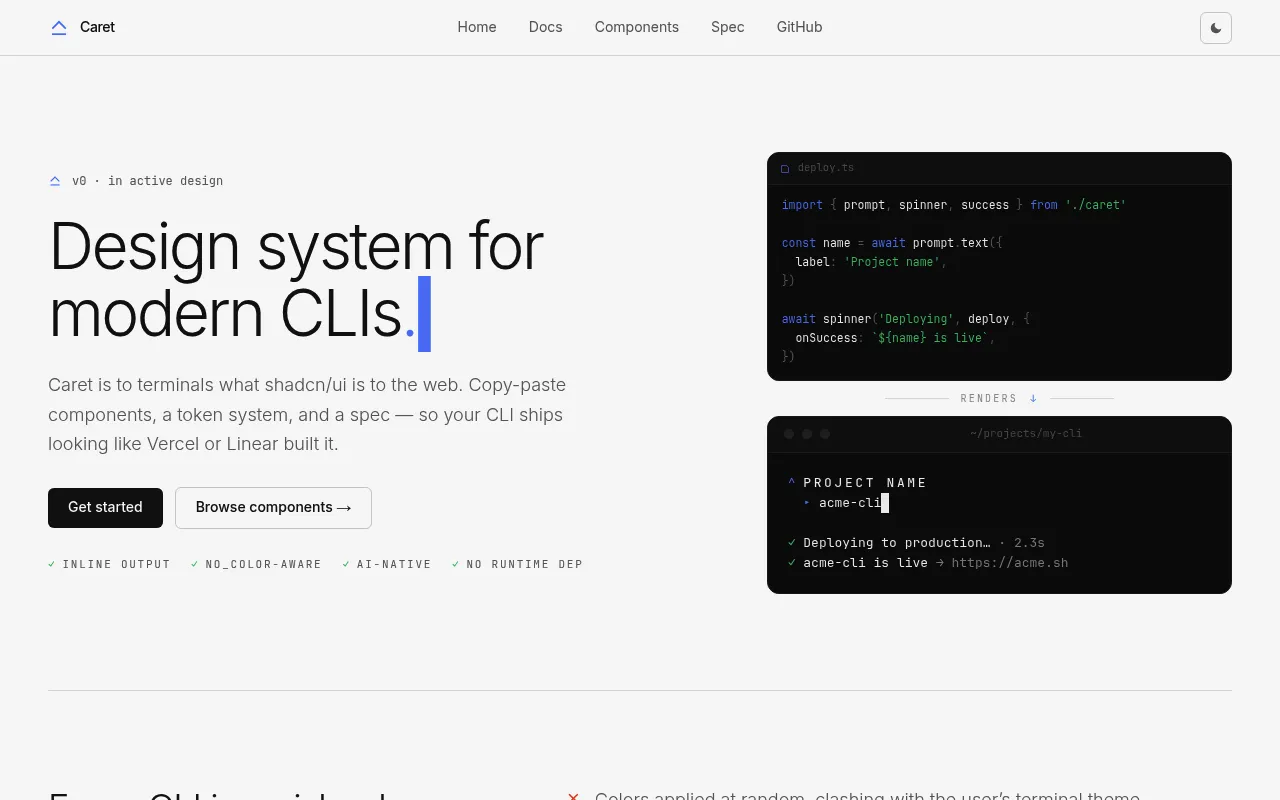Click the NO RUNTIME DEP checkmark

(x=456, y=564)
